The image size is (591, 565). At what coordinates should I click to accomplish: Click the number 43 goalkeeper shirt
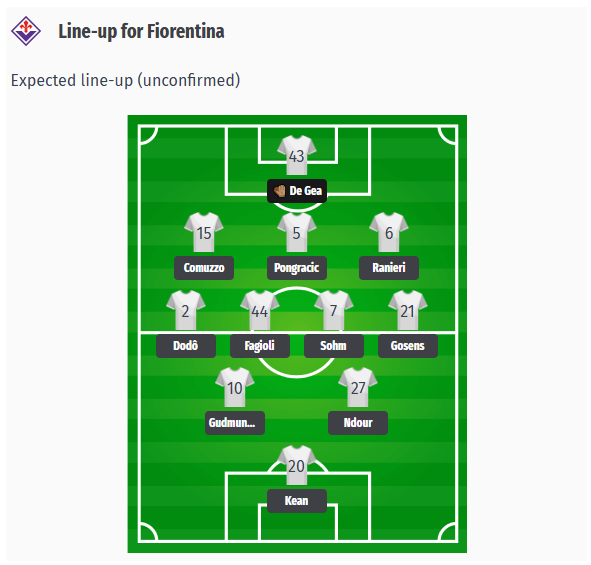click(x=297, y=155)
